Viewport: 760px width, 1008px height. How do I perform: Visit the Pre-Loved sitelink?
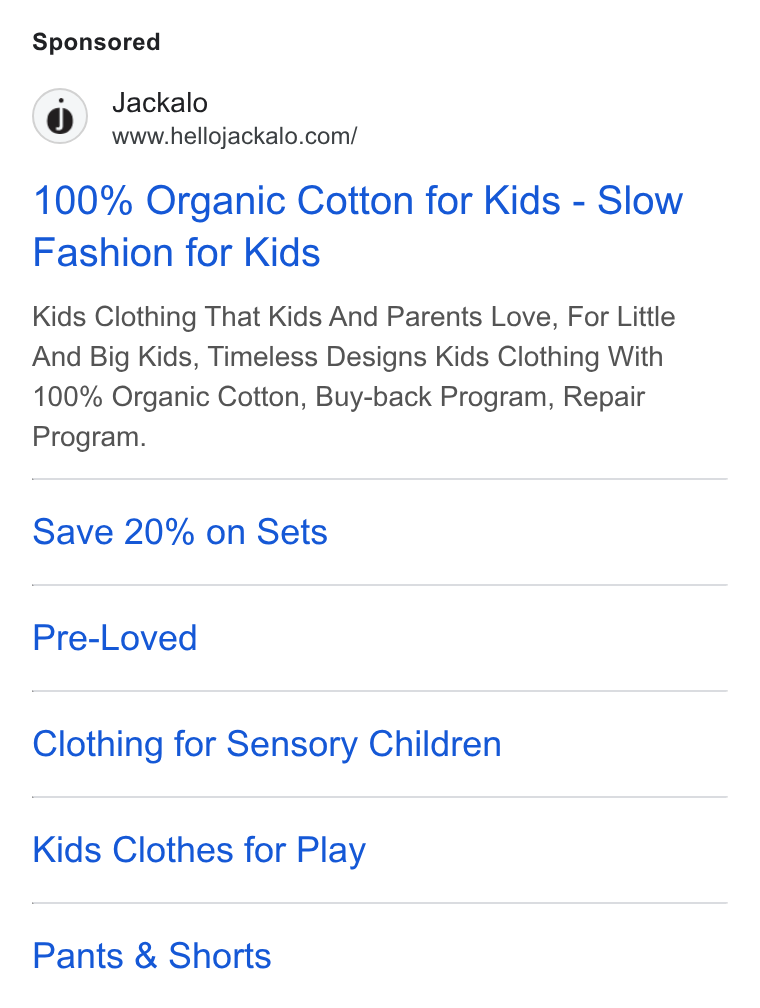114,638
